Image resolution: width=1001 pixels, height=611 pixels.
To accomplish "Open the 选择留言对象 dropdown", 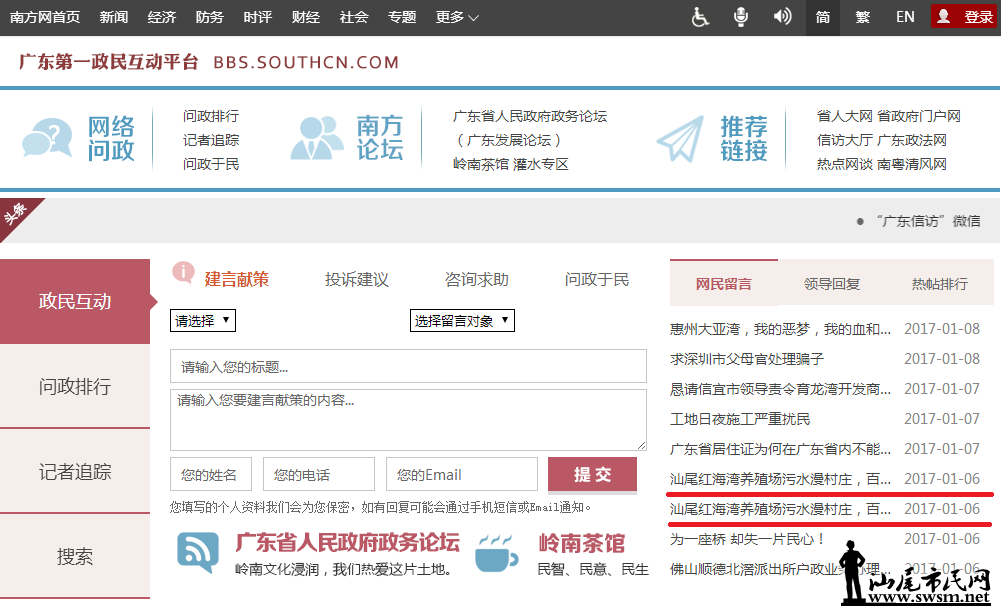I will pos(462,321).
